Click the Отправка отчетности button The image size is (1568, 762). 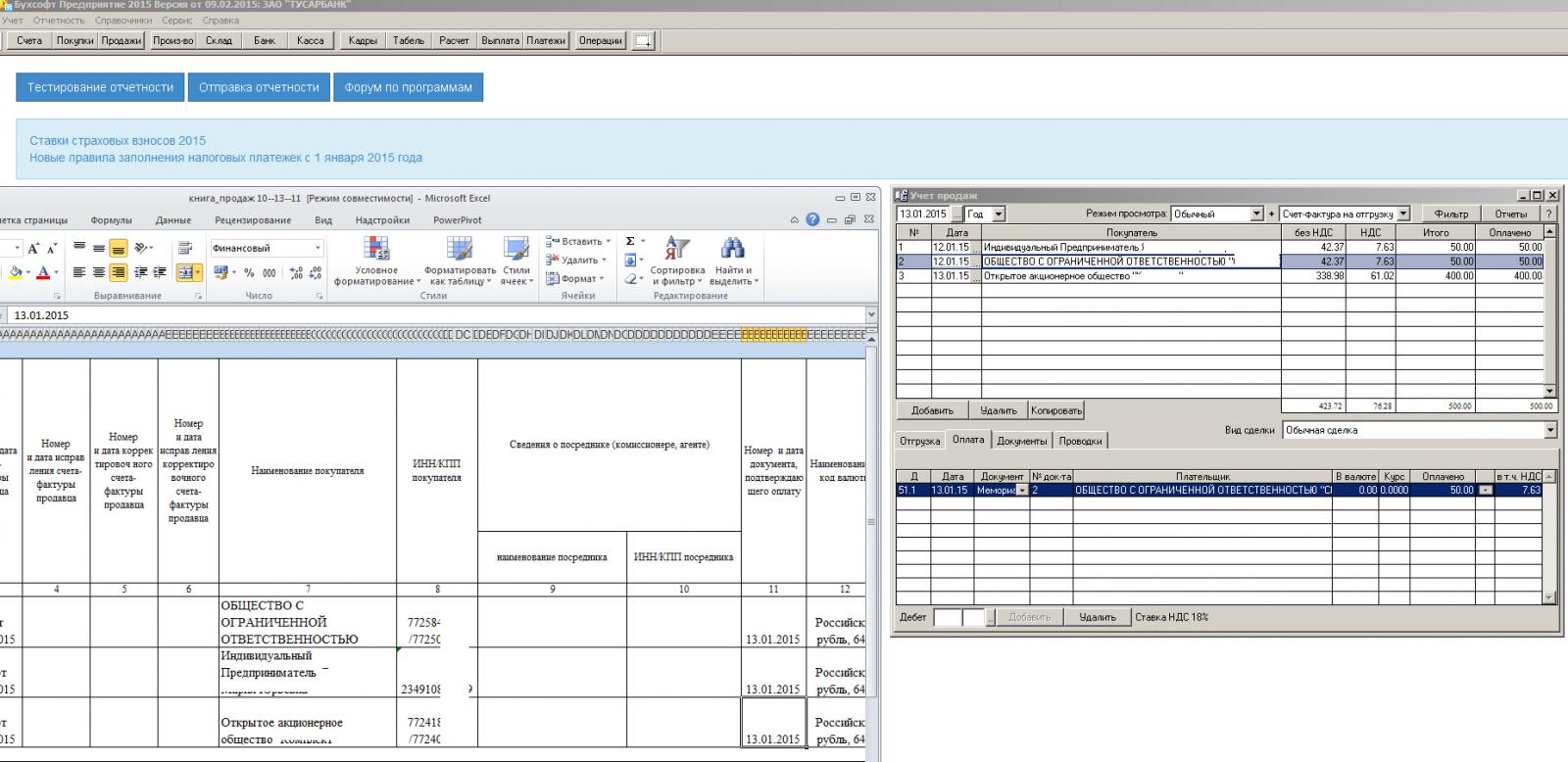(259, 87)
